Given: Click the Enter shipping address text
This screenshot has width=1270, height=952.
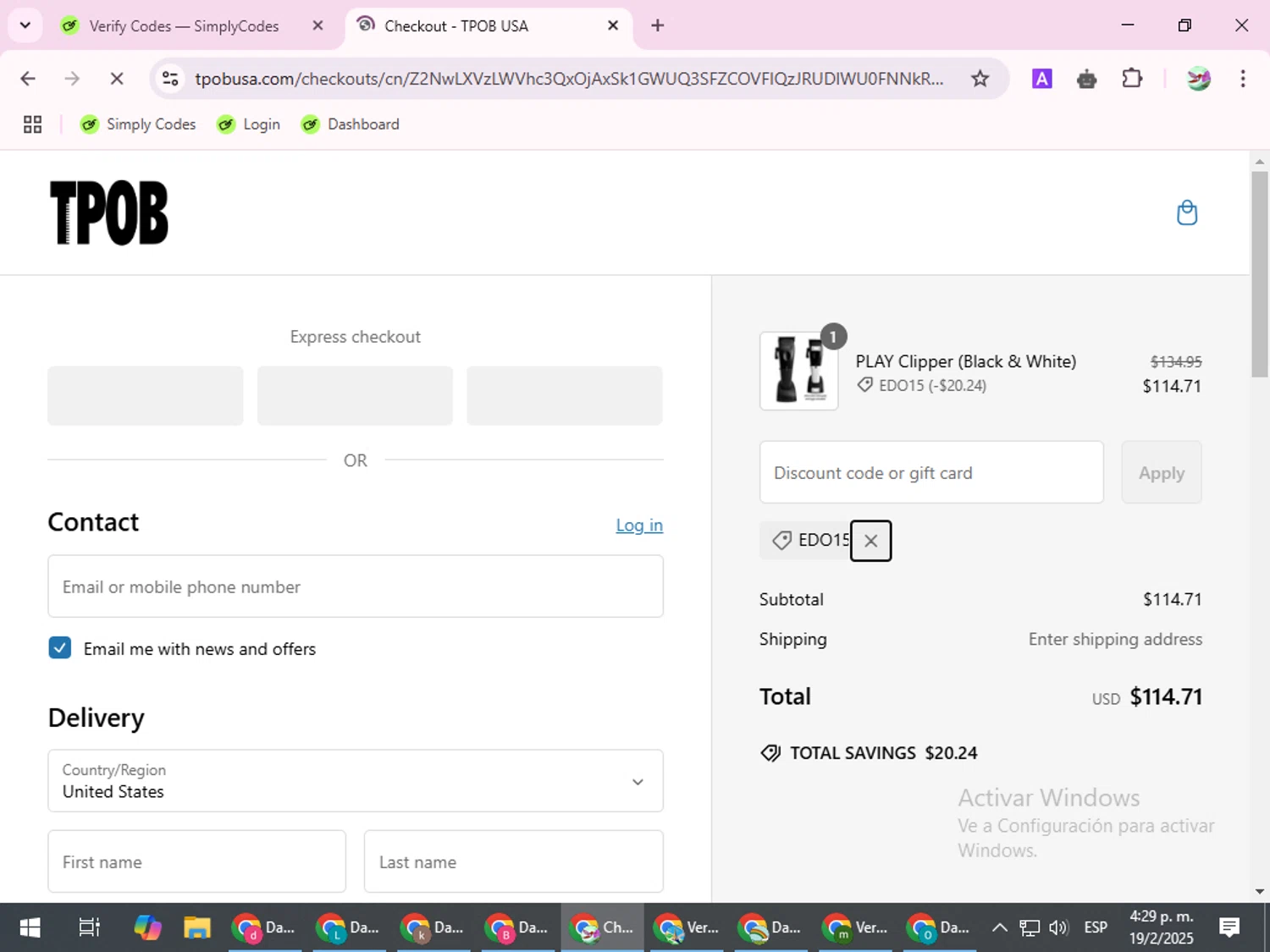Looking at the screenshot, I should tap(1115, 639).
